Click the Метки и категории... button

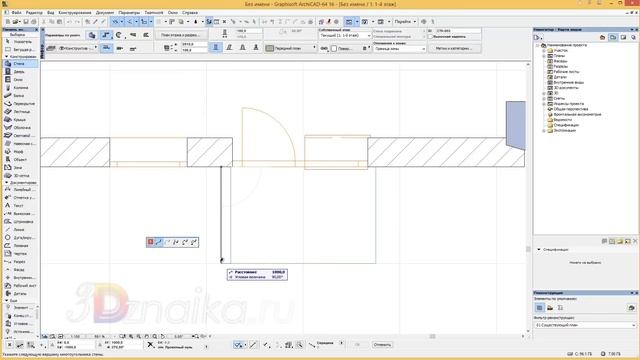[x=454, y=48]
